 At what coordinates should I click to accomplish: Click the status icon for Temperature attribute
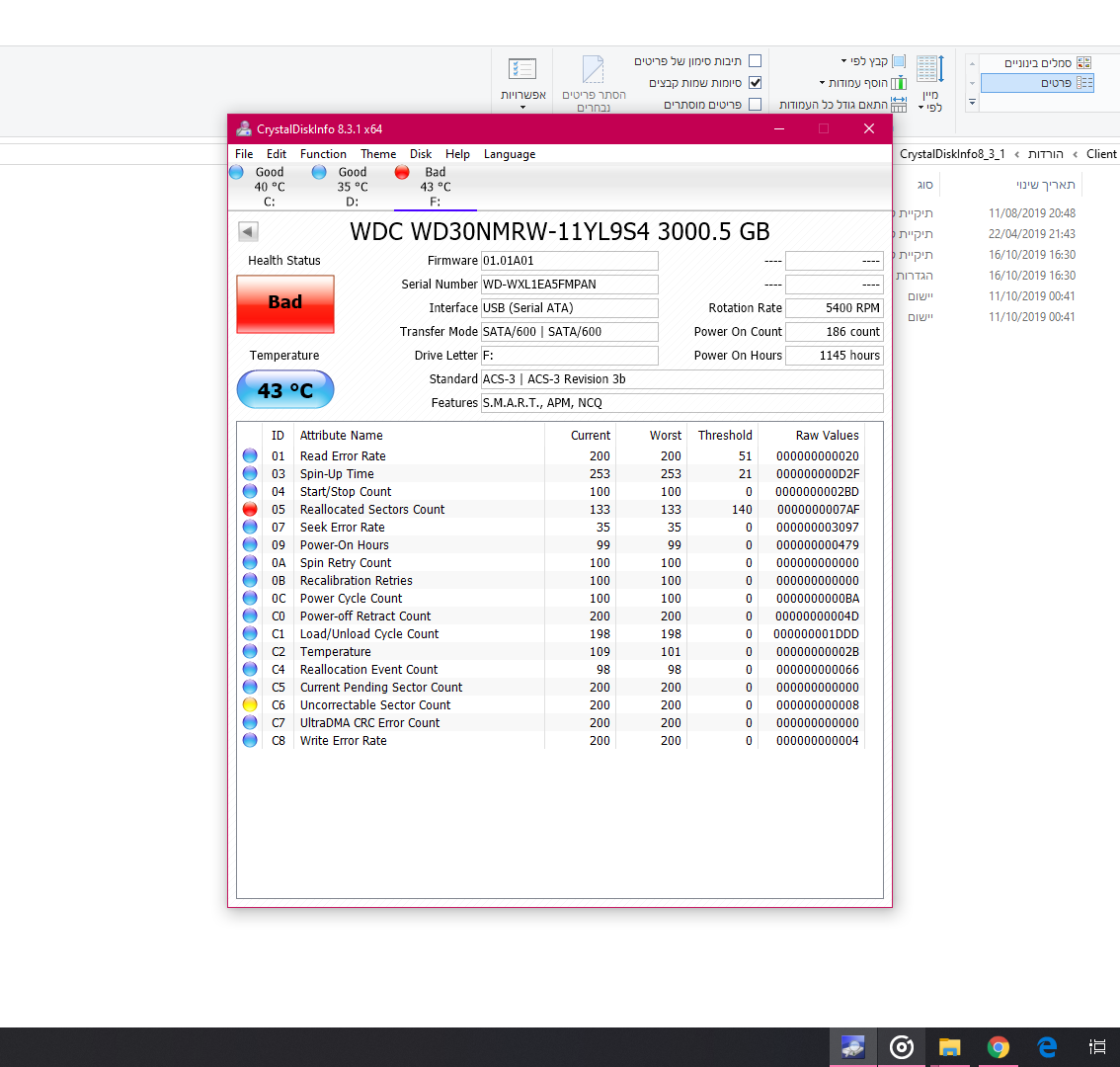tap(250, 651)
